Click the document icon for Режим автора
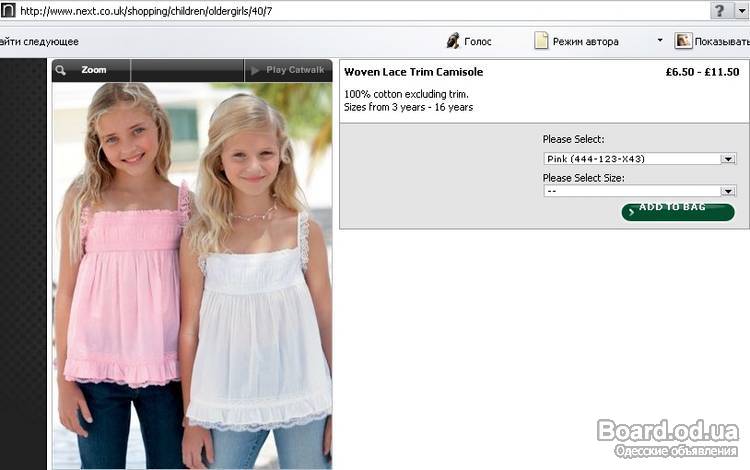750x470 pixels. click(x=541, y=41)
